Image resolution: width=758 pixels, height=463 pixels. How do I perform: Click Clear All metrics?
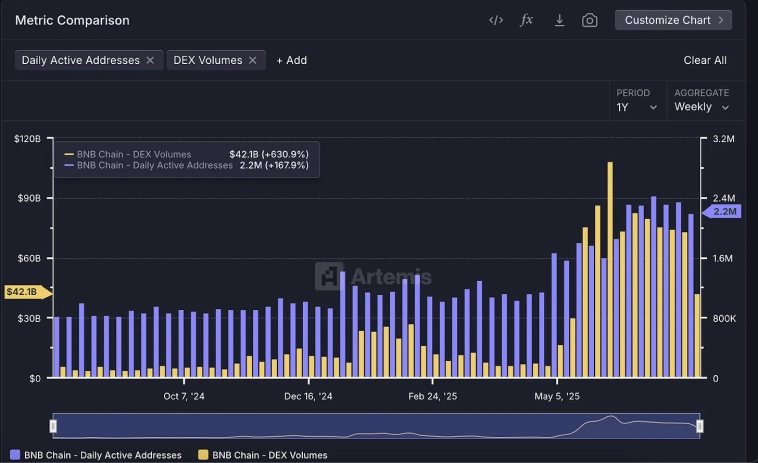705,60
